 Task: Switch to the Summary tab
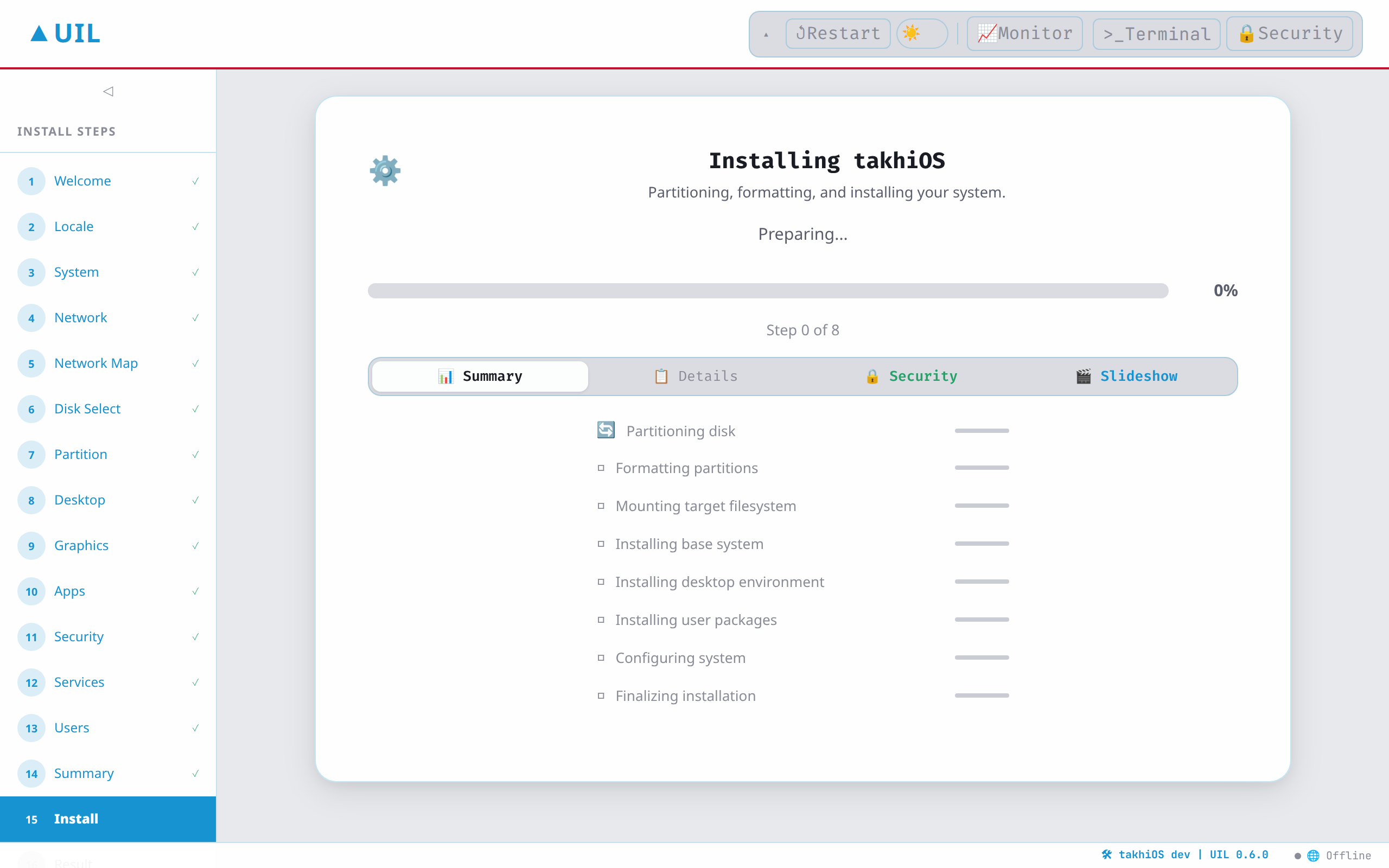click(480, 376)
